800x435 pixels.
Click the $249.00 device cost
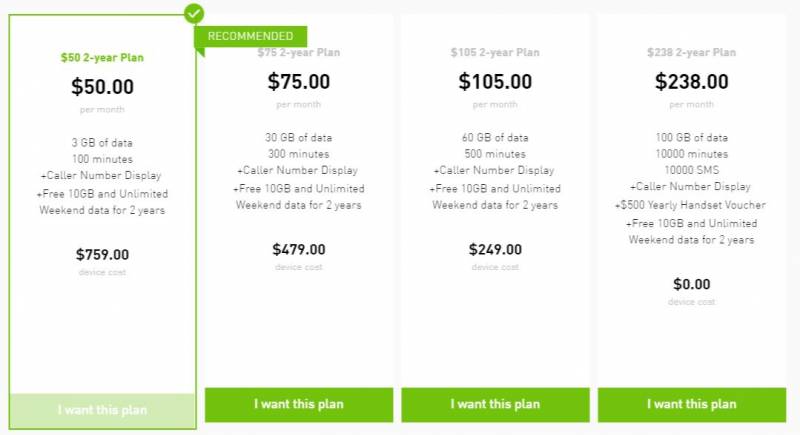[x=495, y=249]
